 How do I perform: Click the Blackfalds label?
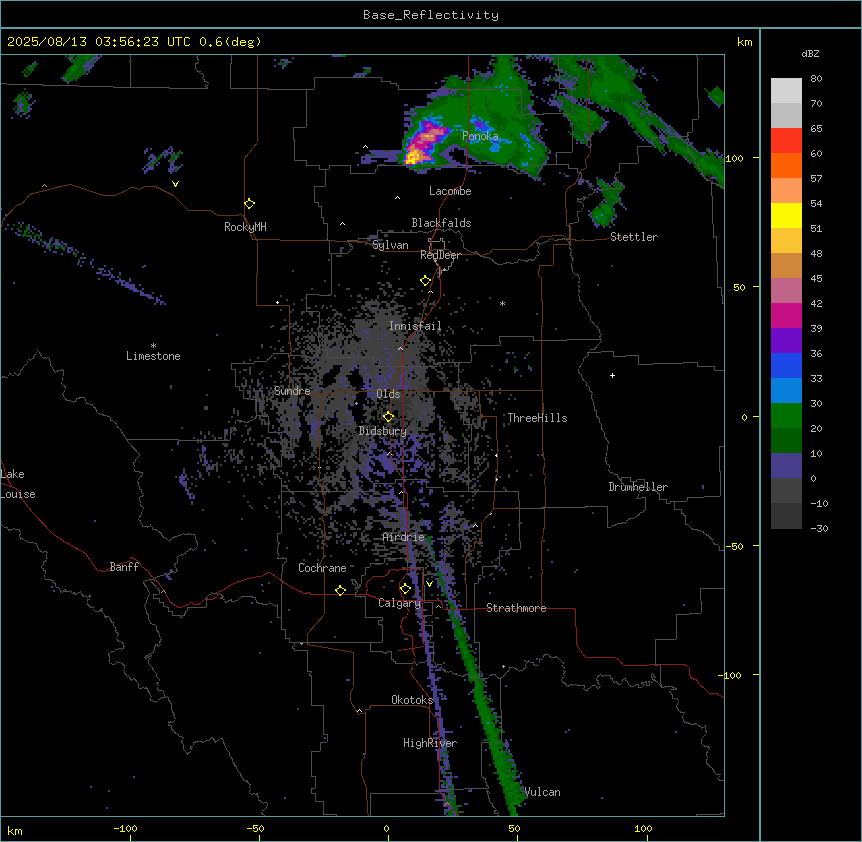(x=441, y=223)
